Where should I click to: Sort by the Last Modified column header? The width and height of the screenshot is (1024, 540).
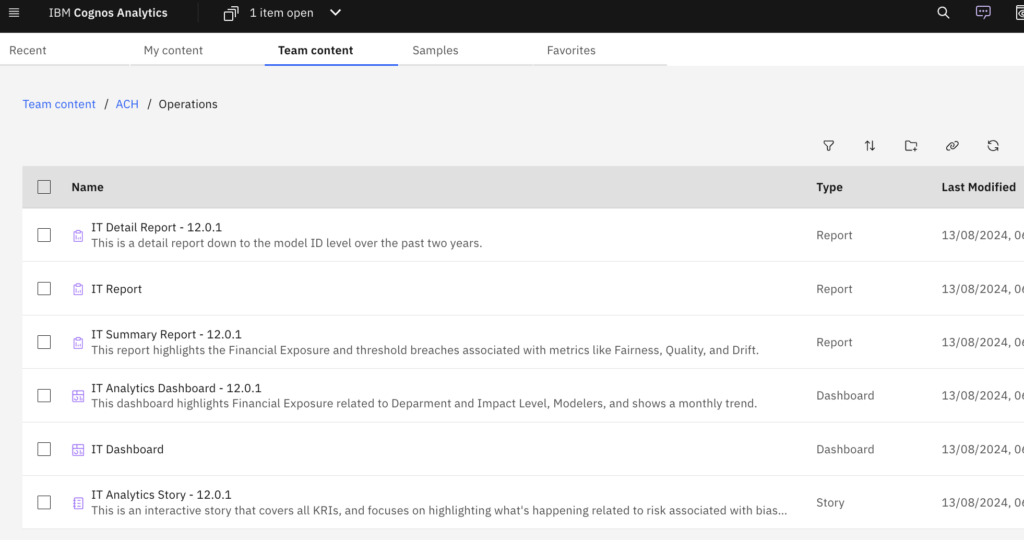978,187
